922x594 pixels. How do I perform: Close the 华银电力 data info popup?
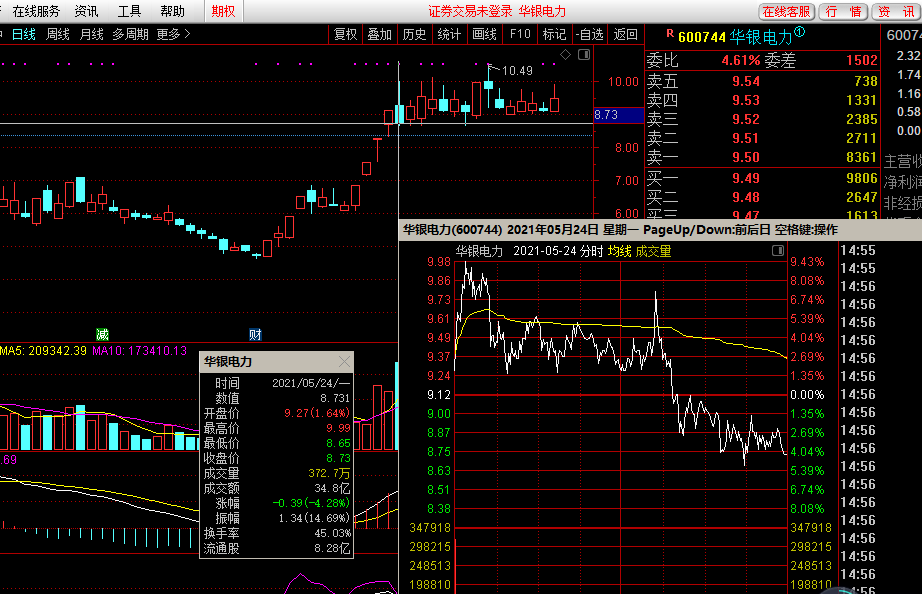coord(344,362)
